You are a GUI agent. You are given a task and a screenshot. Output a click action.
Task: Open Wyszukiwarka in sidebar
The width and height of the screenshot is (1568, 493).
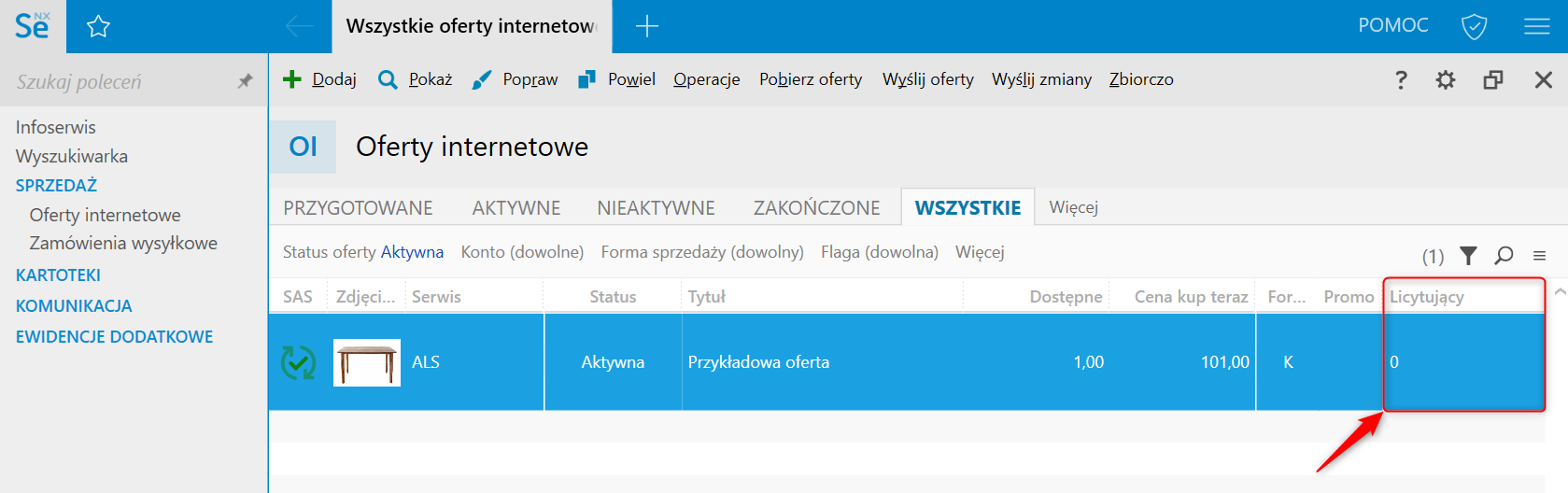pyautogui.click(x=72, y=156)
